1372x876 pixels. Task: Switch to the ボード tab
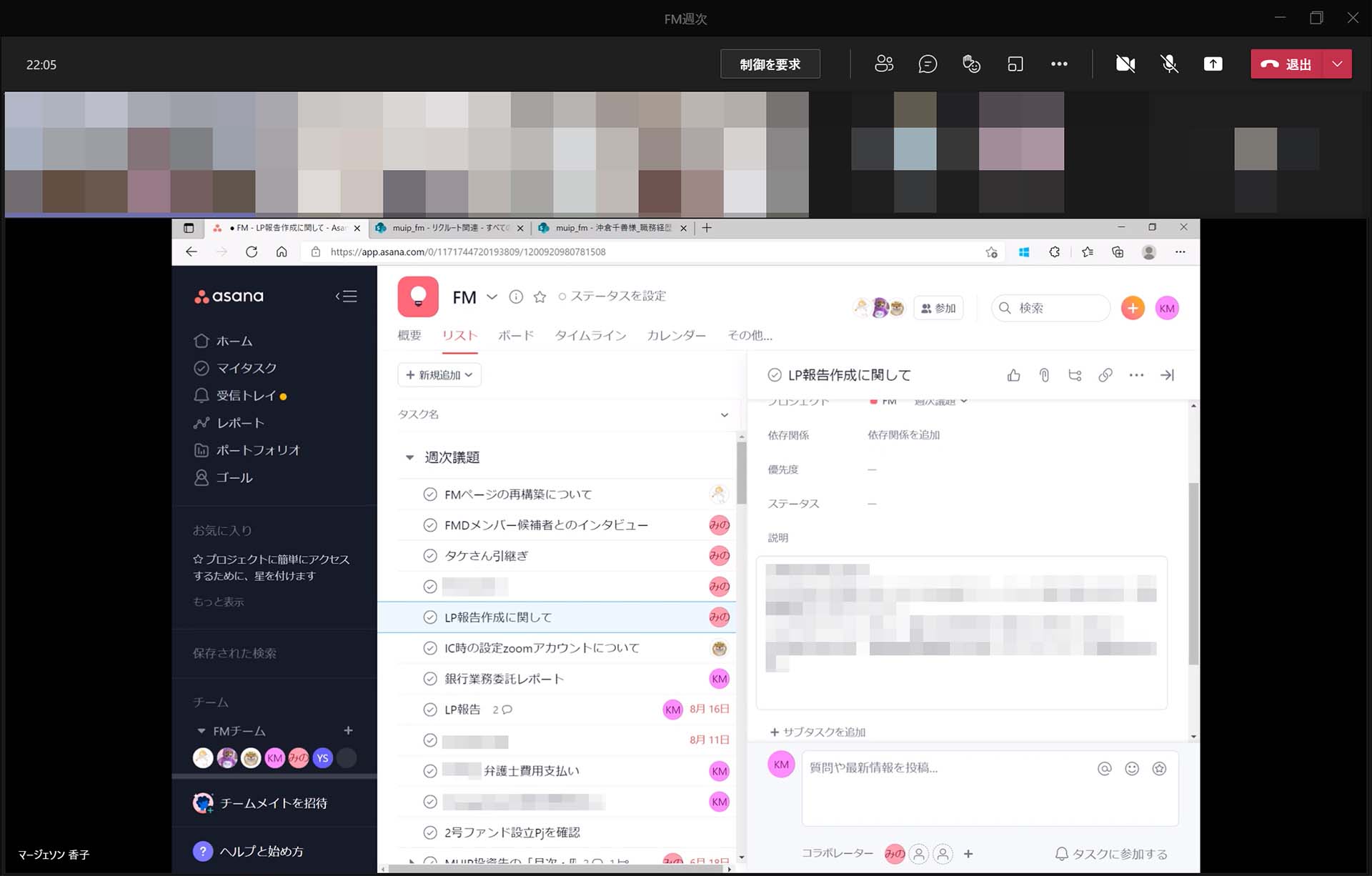(516, 335)
